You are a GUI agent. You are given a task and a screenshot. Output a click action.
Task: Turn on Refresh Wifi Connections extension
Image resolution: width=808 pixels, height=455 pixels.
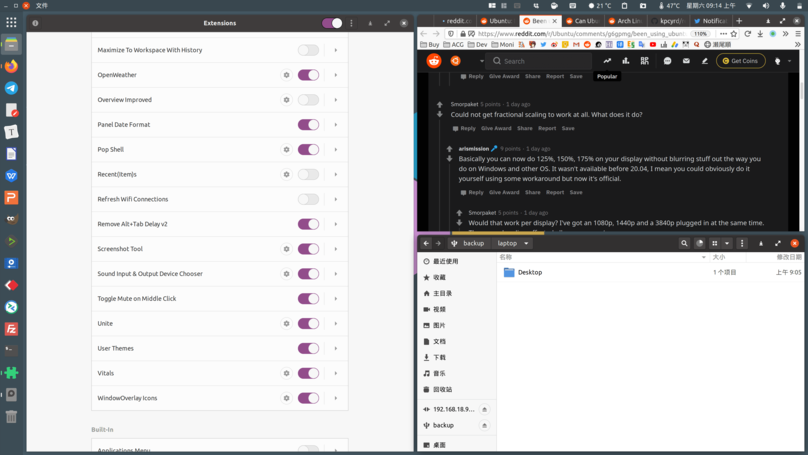(308, 199)
